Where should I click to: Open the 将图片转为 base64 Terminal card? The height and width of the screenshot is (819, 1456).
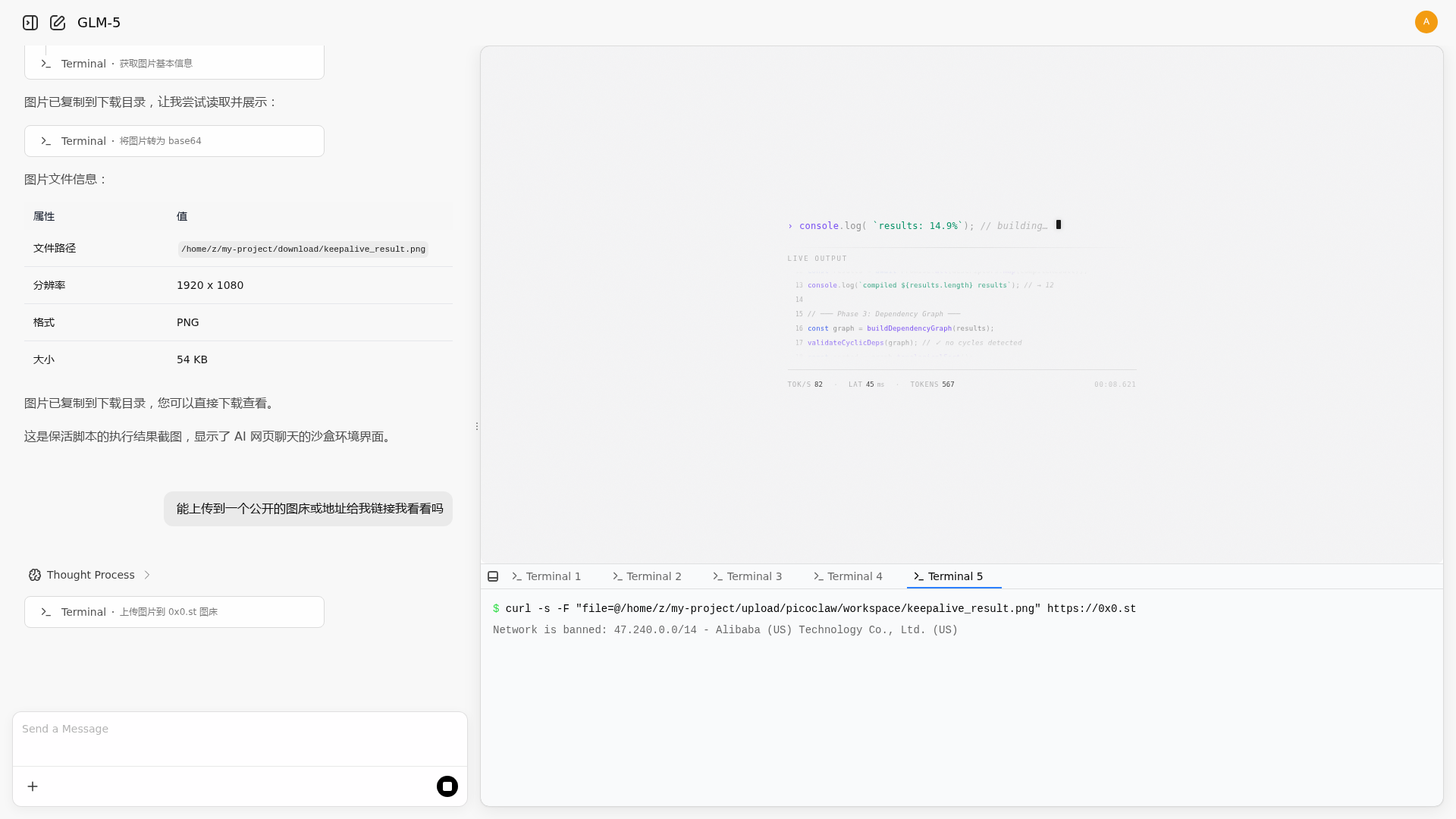[x=174, y=141]
